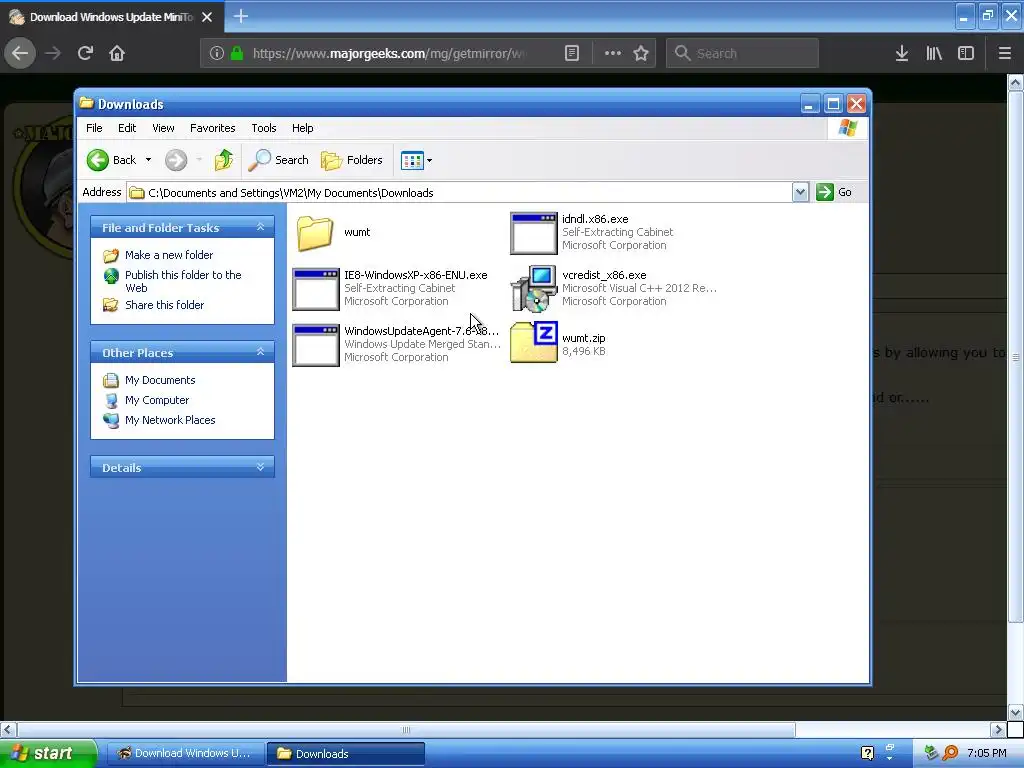The image size is (1024, 768).
Task: Open Firefox page actions three-dot menu
Action: [613, 53]
